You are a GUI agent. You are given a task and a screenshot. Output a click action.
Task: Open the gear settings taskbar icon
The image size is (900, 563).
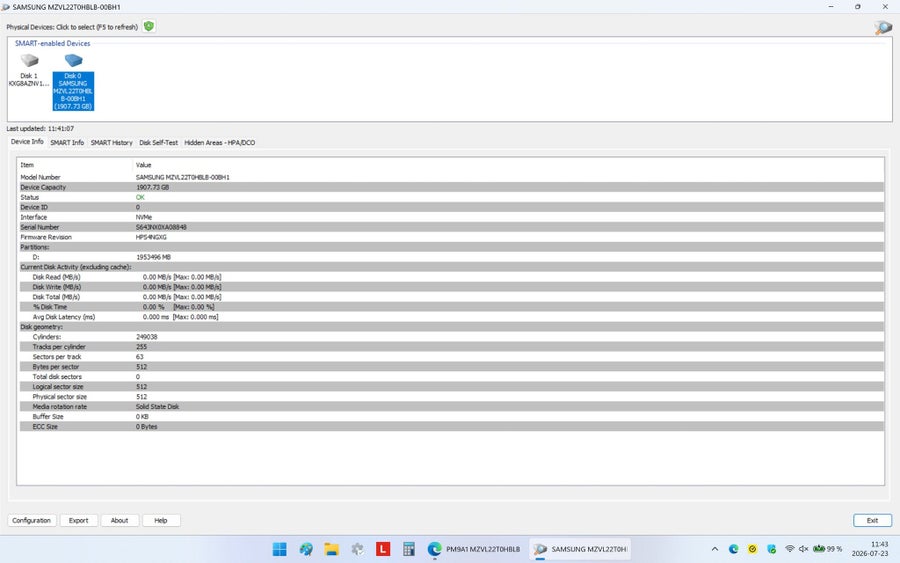click(x=357, y=549)
